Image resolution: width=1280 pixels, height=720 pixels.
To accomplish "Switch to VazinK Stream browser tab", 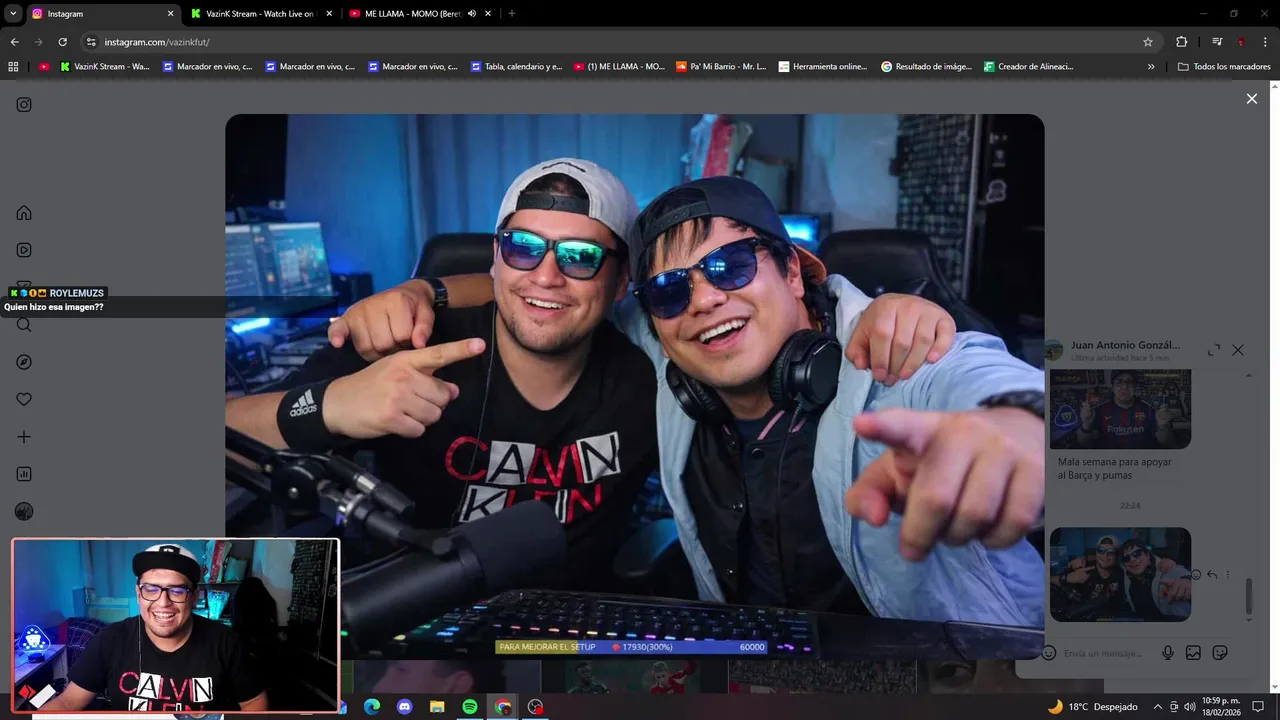I will (x=260, y=14).
